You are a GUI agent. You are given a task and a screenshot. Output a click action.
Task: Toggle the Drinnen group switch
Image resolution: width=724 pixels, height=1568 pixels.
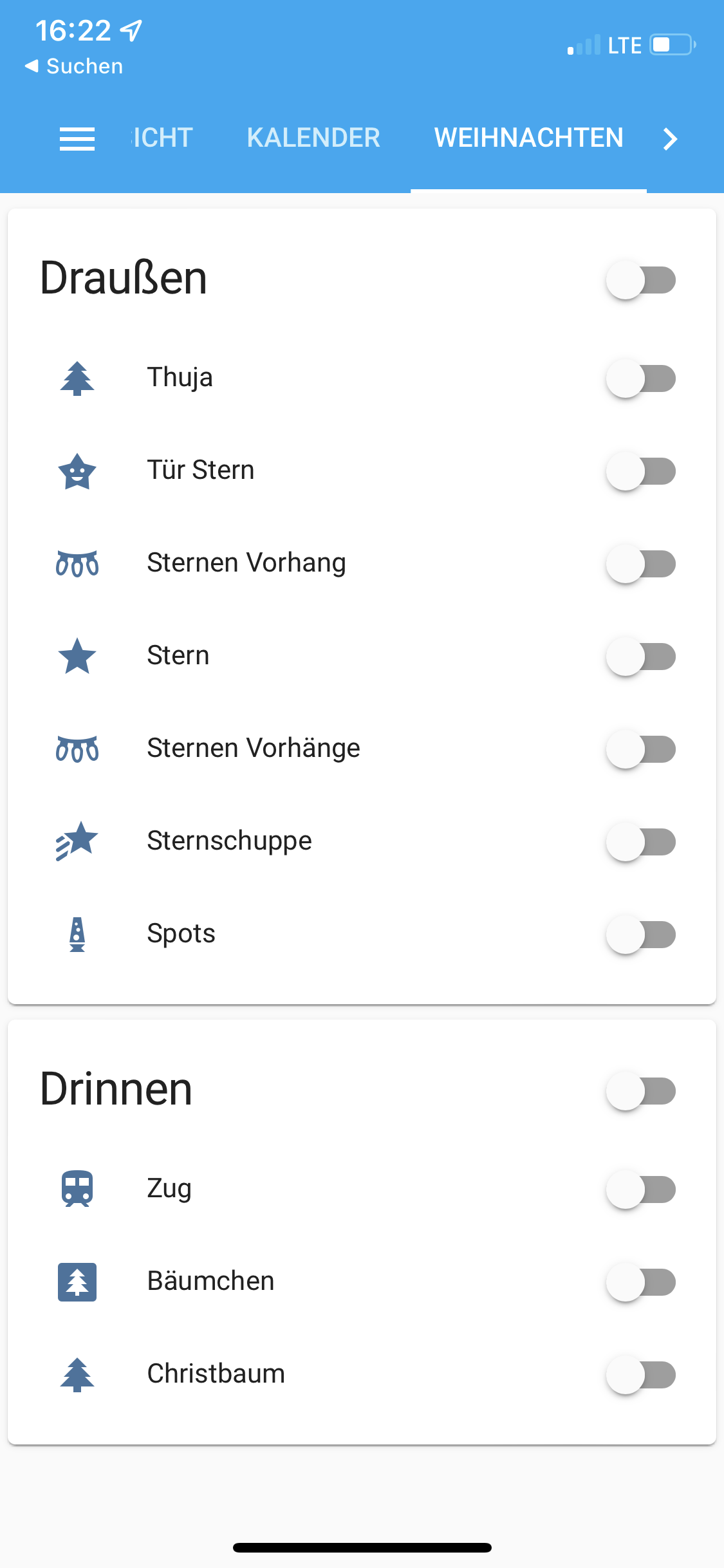pyautogui.click(x=640, y=1091)
